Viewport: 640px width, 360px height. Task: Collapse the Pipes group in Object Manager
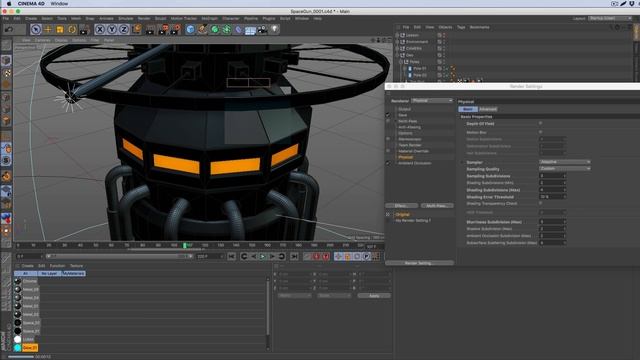click(401, 62)
